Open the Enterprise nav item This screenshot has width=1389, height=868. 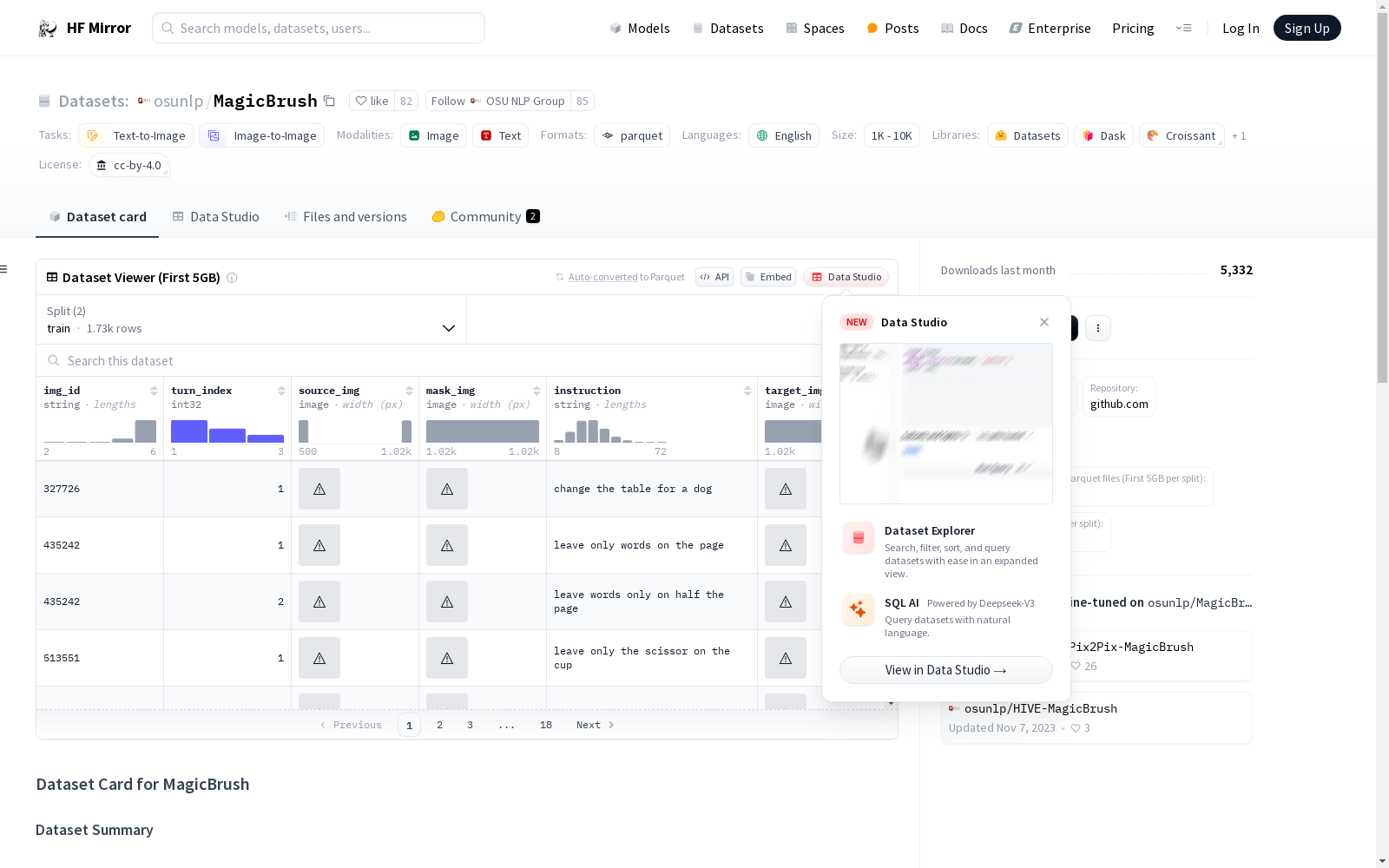[x=1050, y=28]
